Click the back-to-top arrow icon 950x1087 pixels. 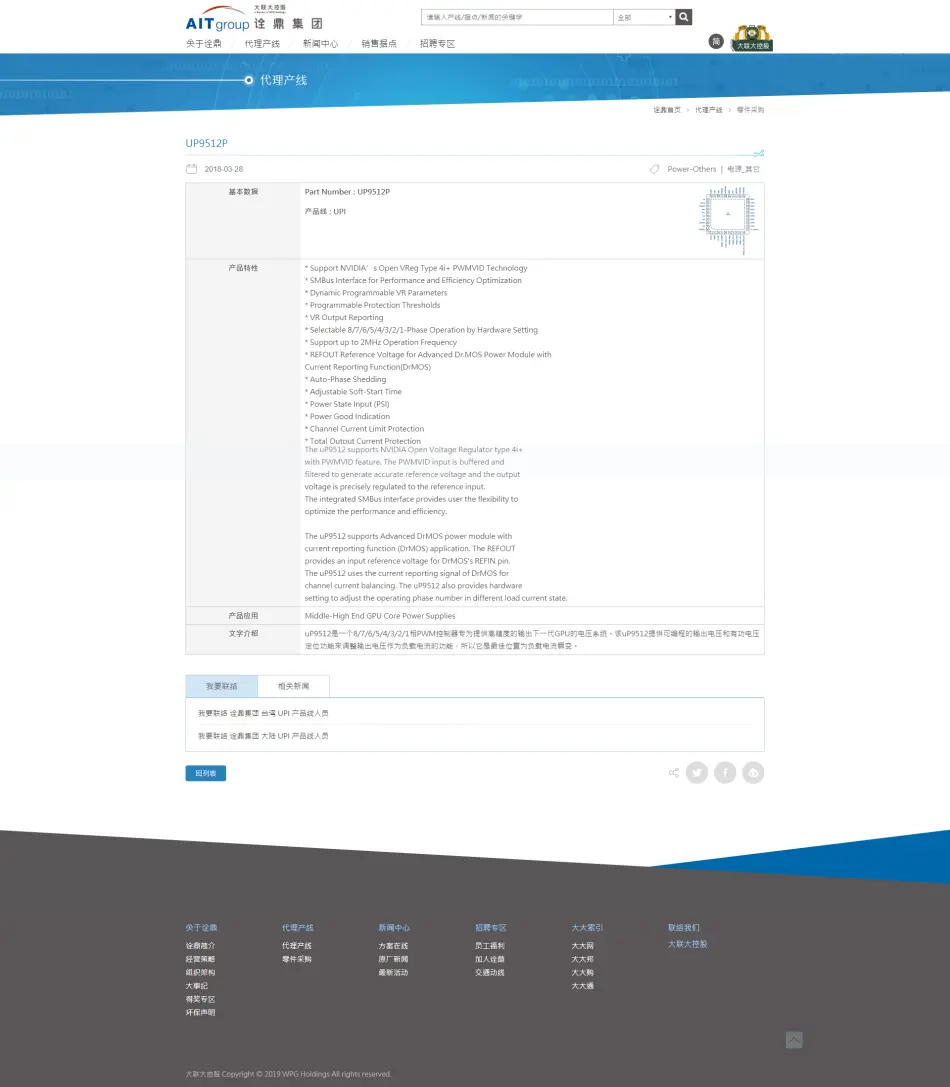pos(794,1040)
